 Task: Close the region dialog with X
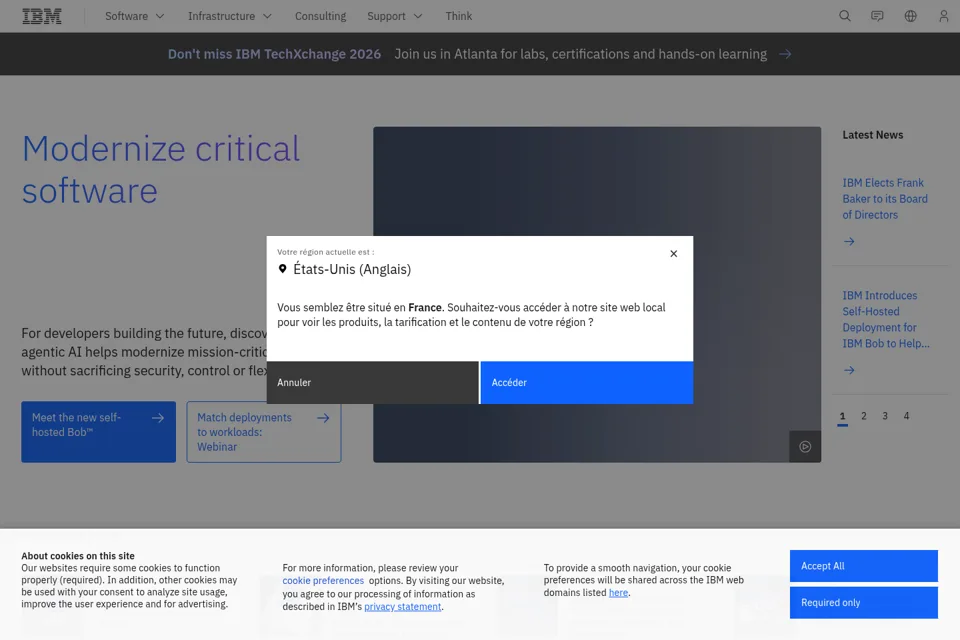tap(673, 254)
